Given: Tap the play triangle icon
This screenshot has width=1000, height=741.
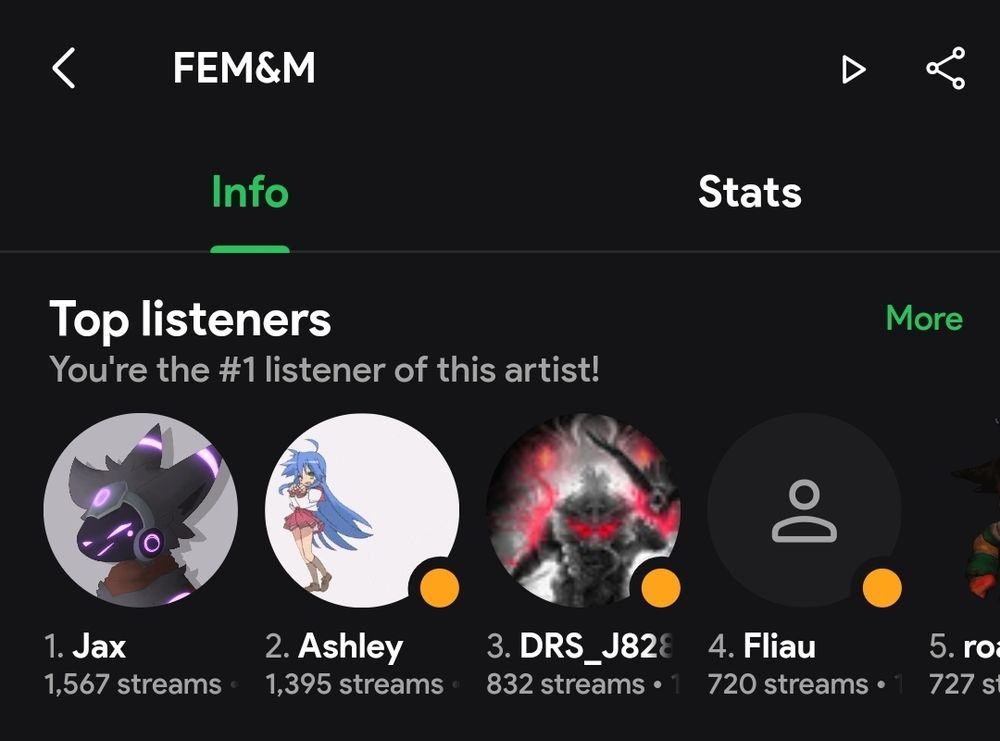Looking at the screenshot, I should [x=853, y=69].
